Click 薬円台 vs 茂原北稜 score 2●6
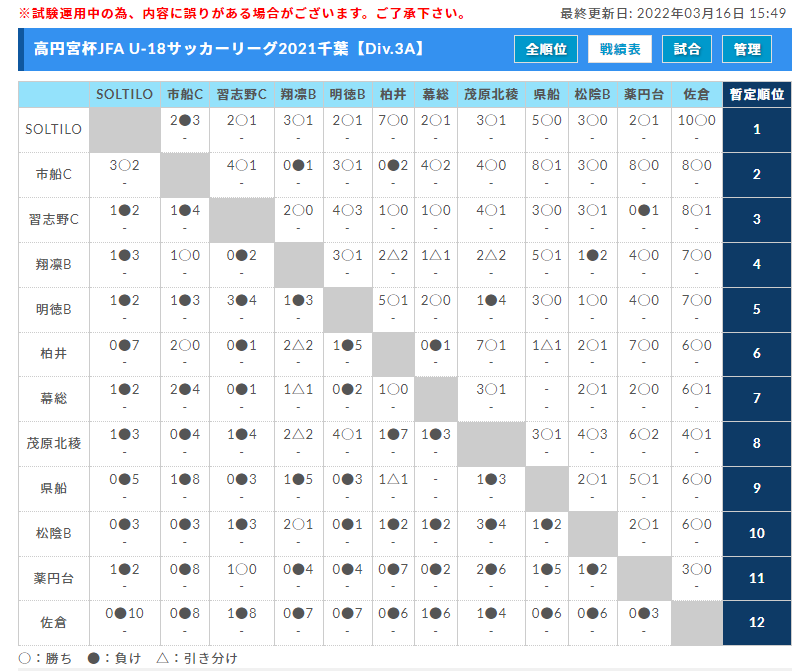This screenshot has width=806, height=671. 491,569
